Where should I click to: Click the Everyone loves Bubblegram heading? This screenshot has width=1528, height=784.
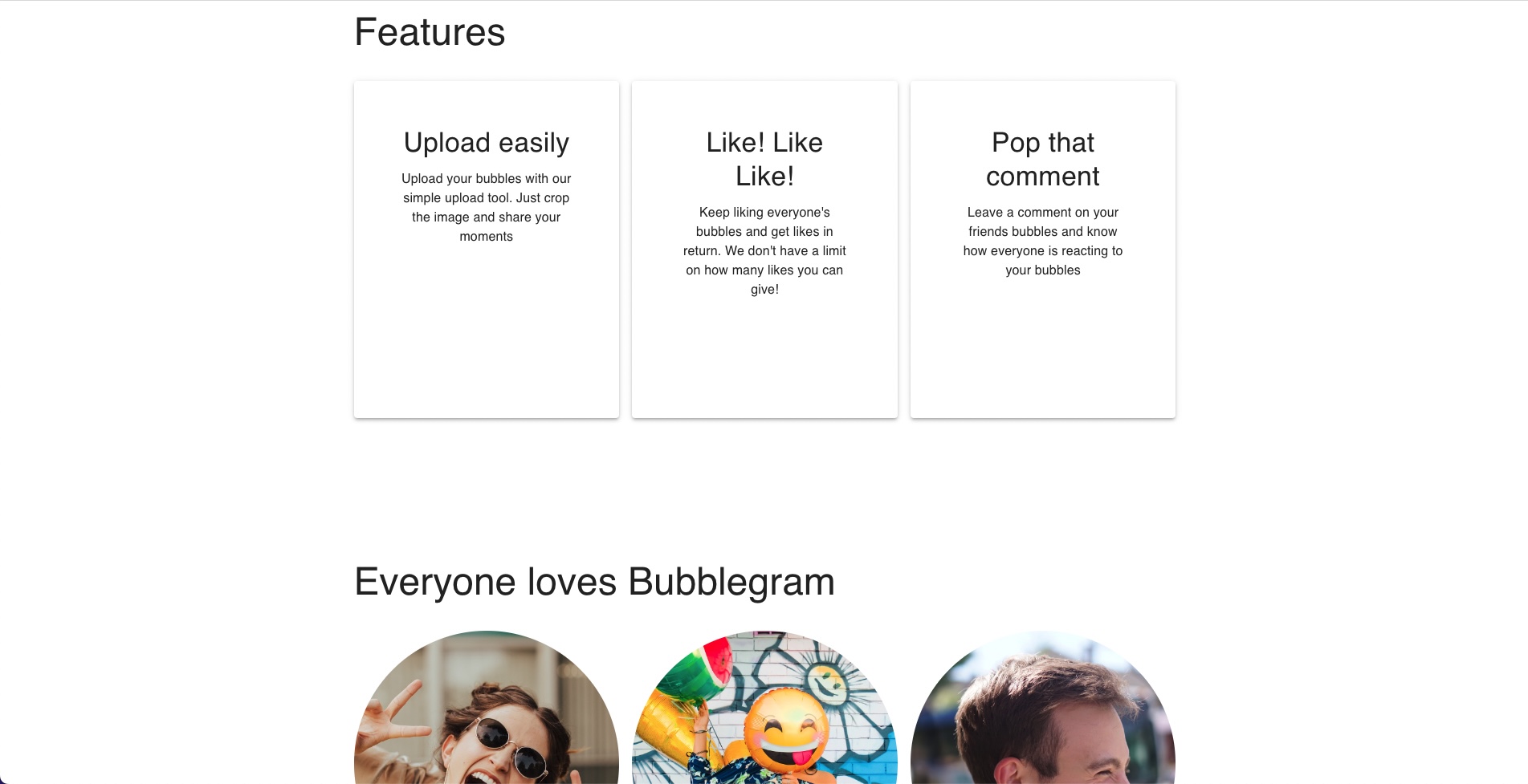(x=594, y=582)
